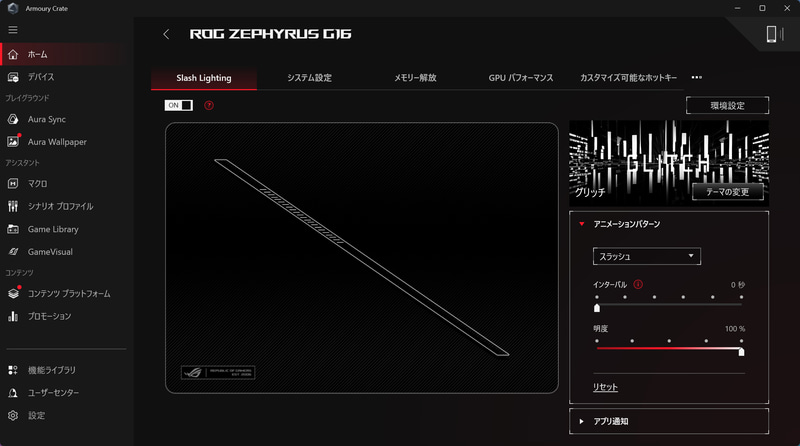Open the hamburger menu in the sidebar
Image resolution: width=800 pixels, height=446 pixels.
click(13, 30)
